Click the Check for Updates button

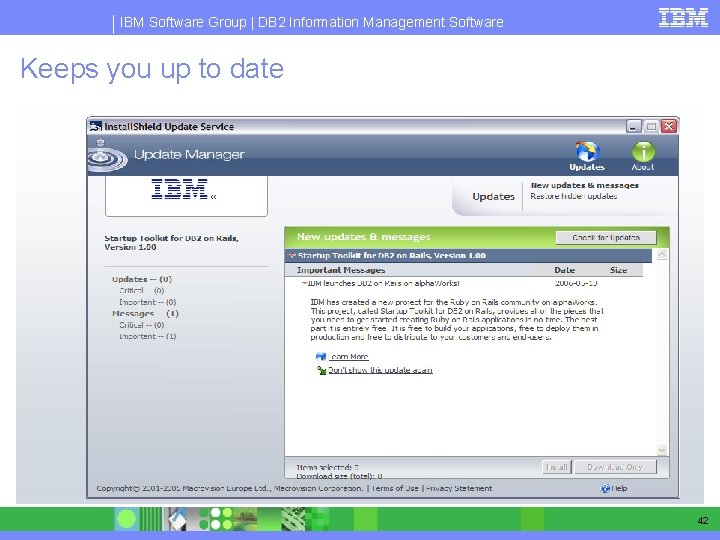click(x=606, y=237)
